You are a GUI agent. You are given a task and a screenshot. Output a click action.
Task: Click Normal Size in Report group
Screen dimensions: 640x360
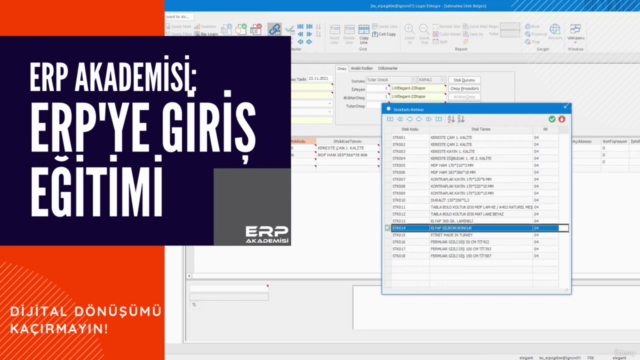pos(447,27)
